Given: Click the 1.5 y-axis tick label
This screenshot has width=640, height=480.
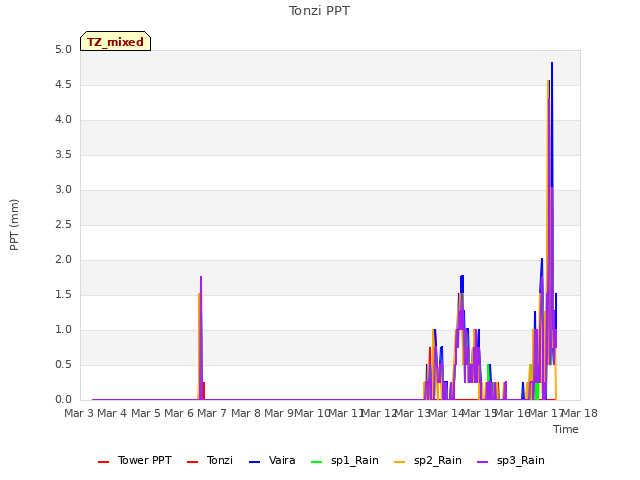Looking at the screenshot, I should [63, 295].
